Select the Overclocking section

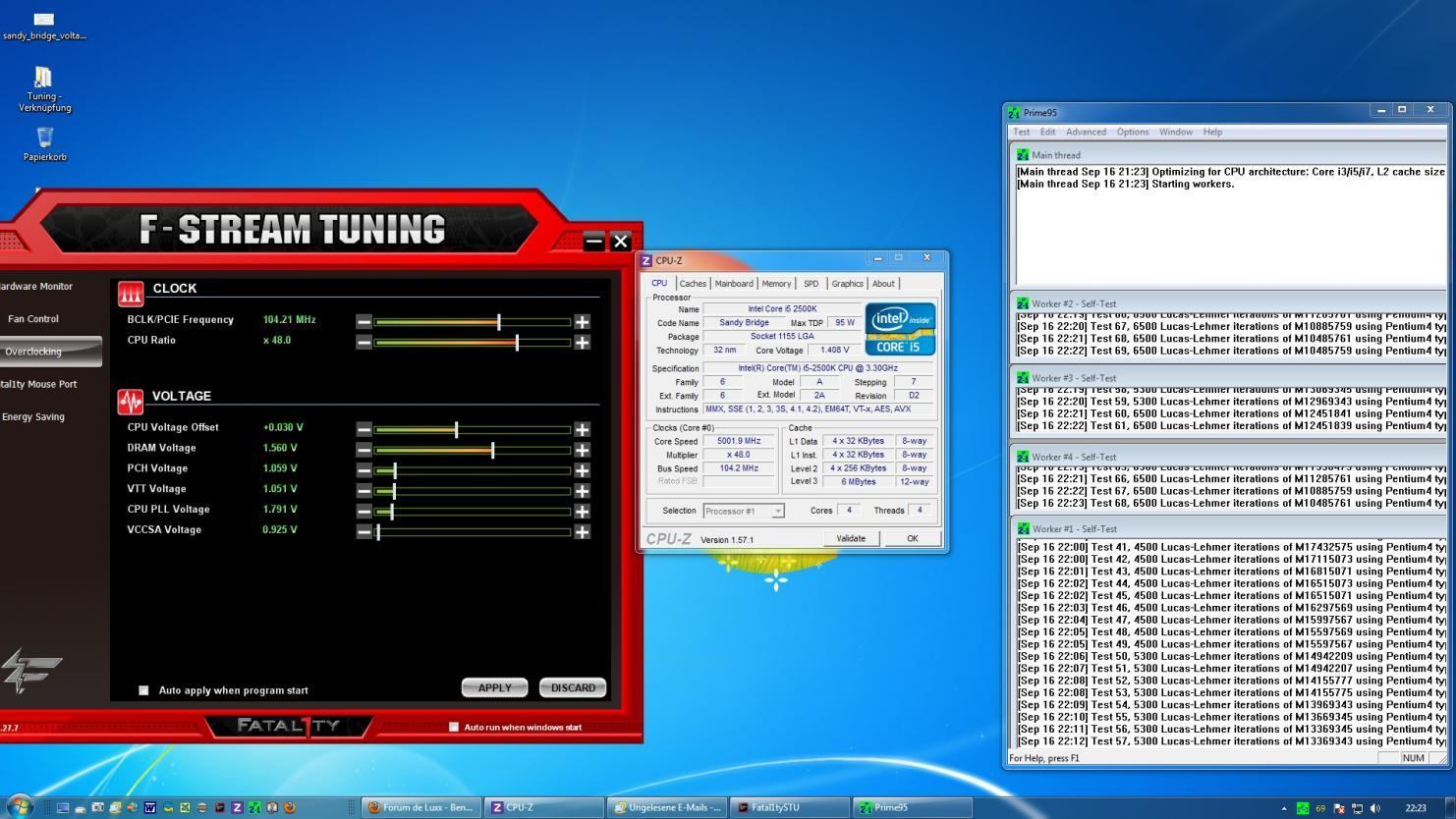pos(49,352)
